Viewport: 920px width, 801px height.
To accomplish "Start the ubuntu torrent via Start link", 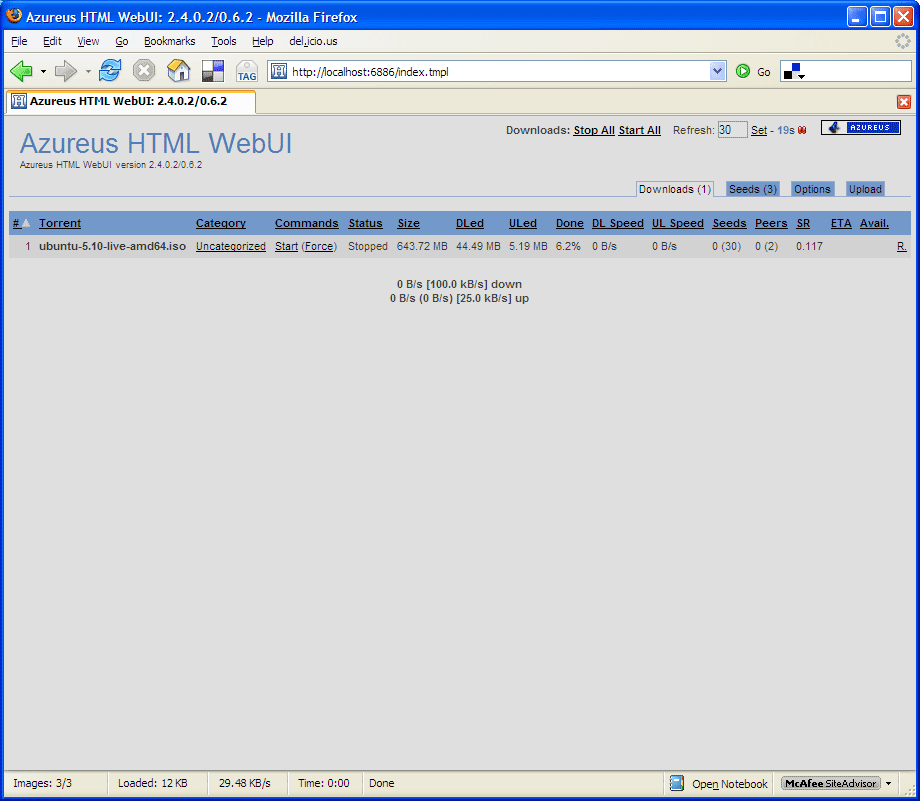I will (286, 246).
